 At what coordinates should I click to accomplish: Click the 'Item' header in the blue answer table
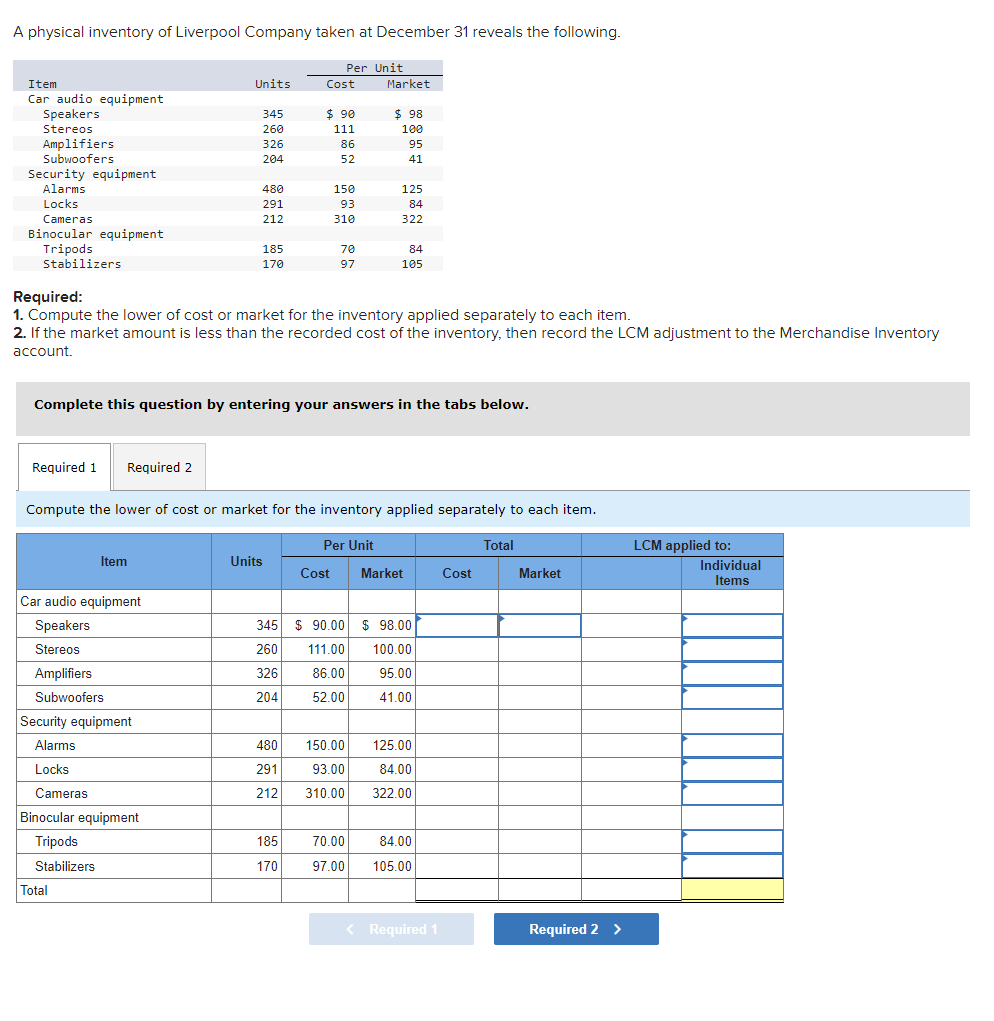(114, 561)
